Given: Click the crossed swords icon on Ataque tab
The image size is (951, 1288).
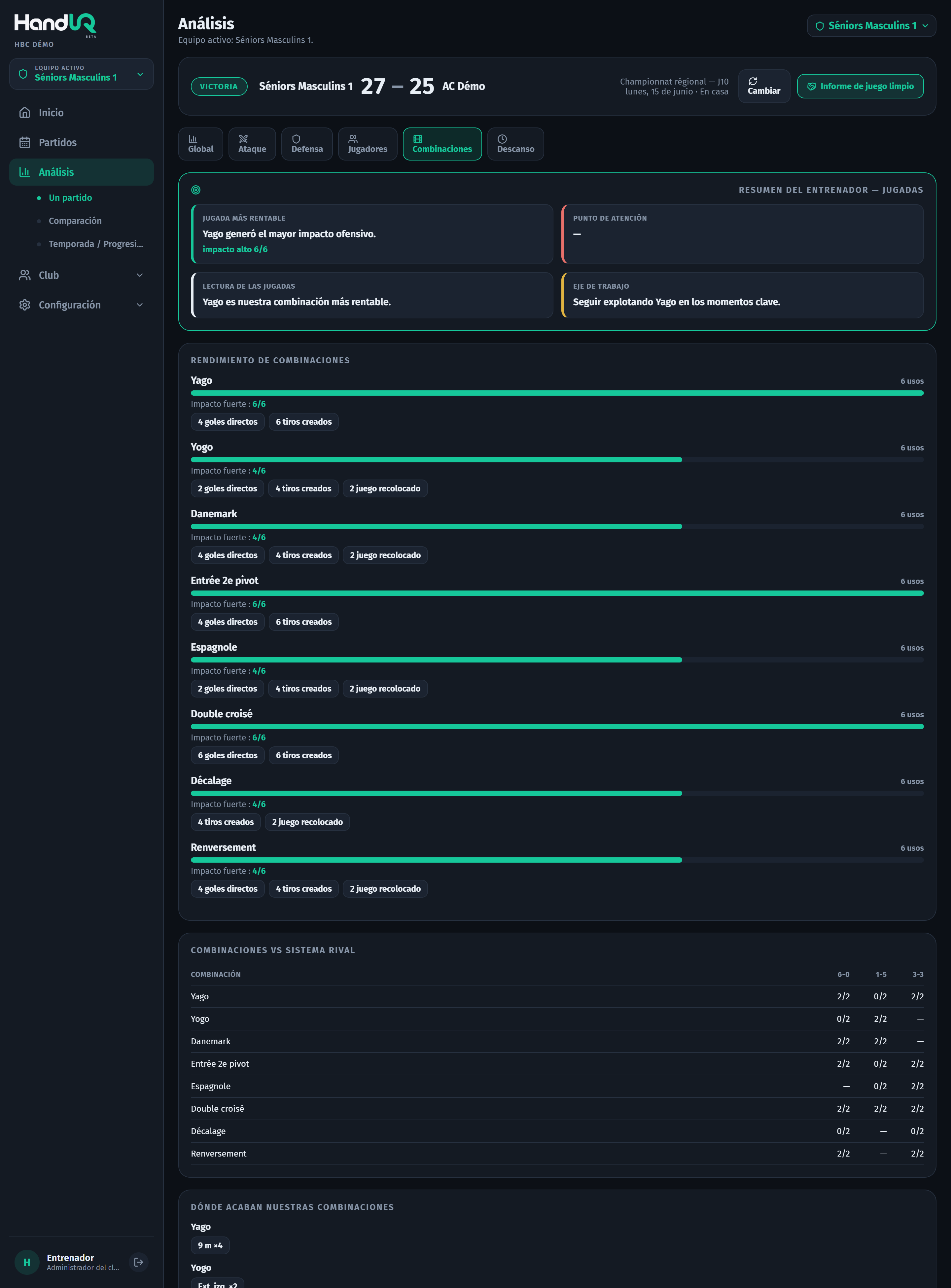Looking at the screenshot, I should (x=243, y=139).
